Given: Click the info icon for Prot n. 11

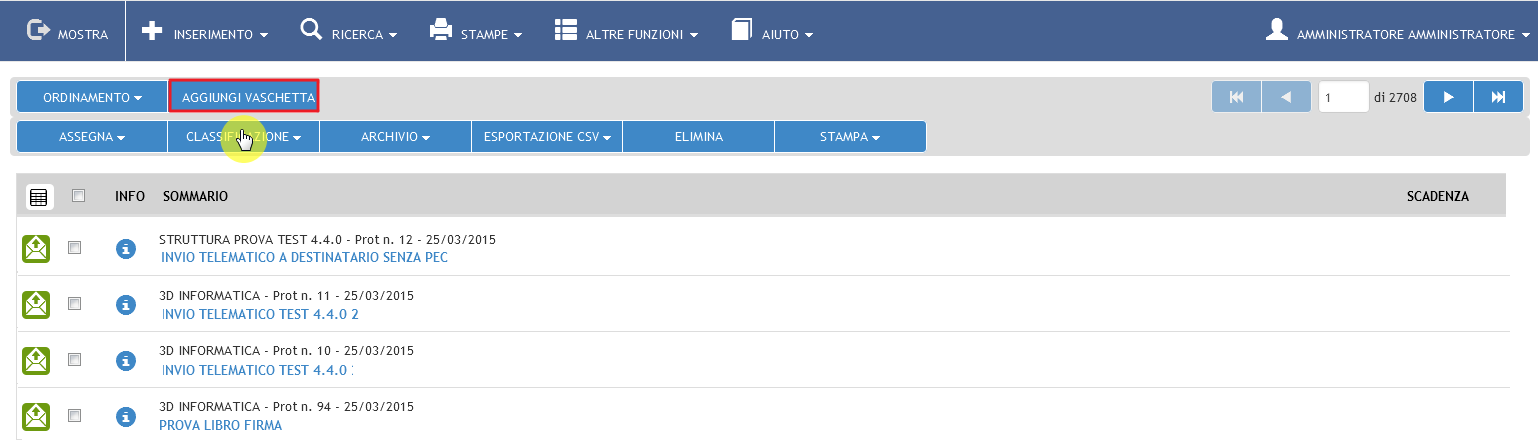Looking at the screenshot, I should pyautogui.click(x=125, y=304).
